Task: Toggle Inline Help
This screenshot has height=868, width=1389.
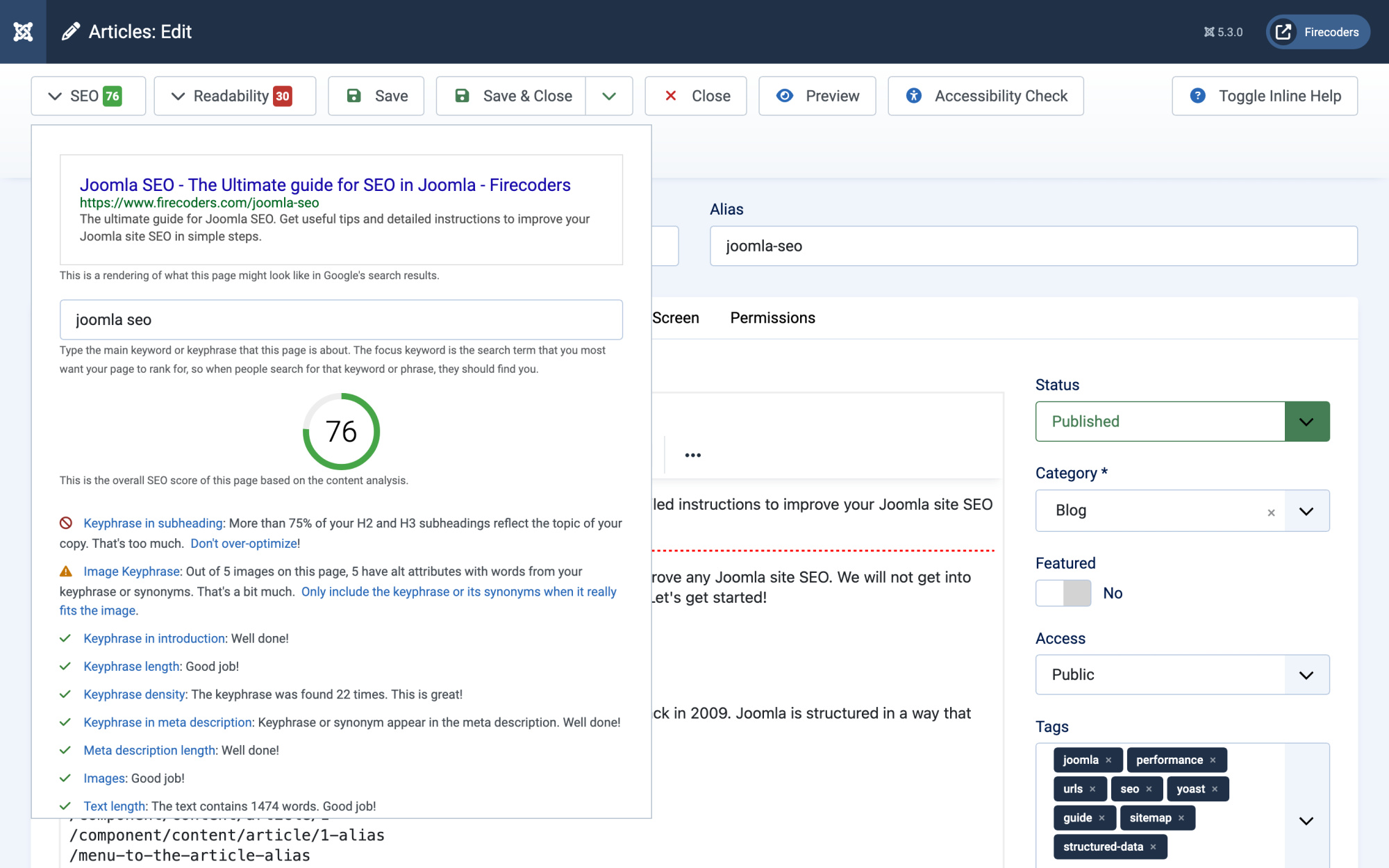Action: pos(1265,96)
